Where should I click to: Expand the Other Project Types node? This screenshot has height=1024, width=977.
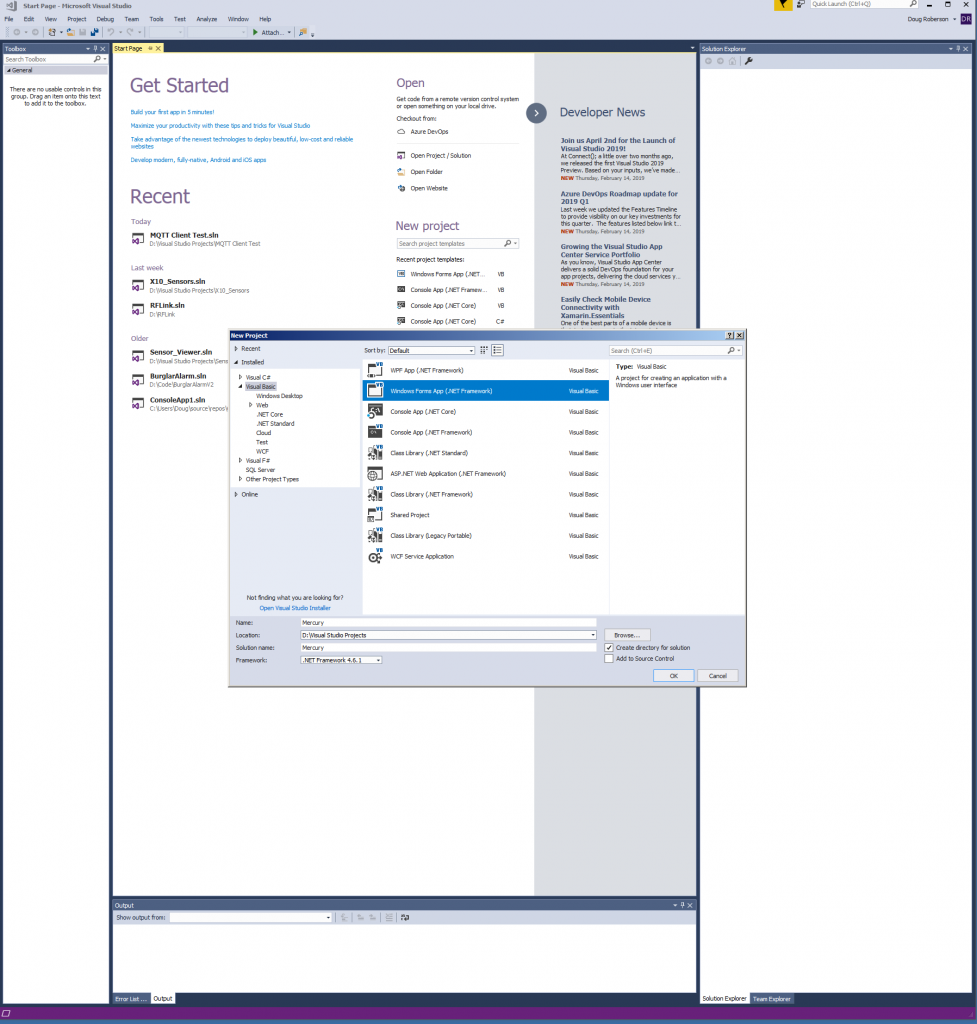[x=240, y=479]
